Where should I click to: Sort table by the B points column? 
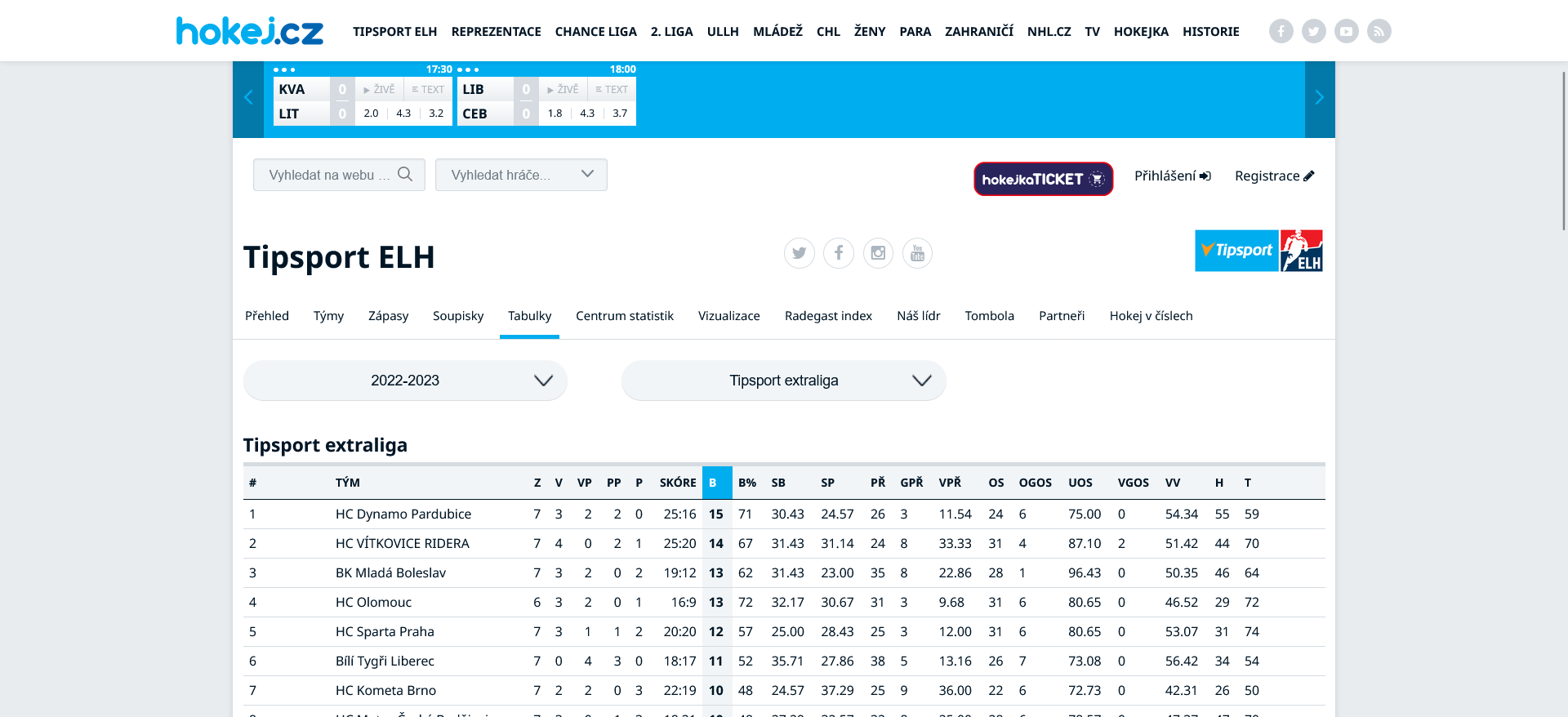click(x=717, y=483)
